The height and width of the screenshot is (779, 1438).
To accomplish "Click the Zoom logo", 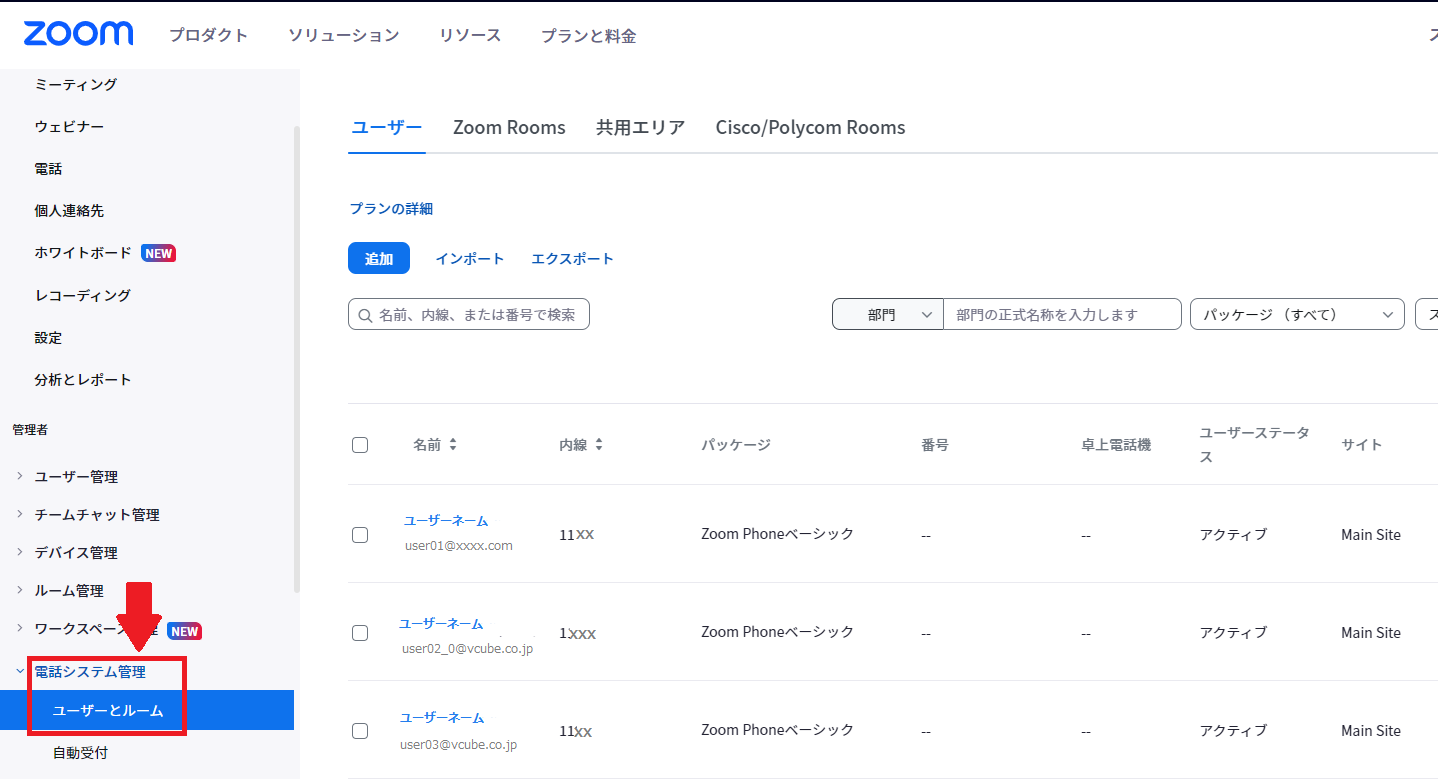I will 78,34.
